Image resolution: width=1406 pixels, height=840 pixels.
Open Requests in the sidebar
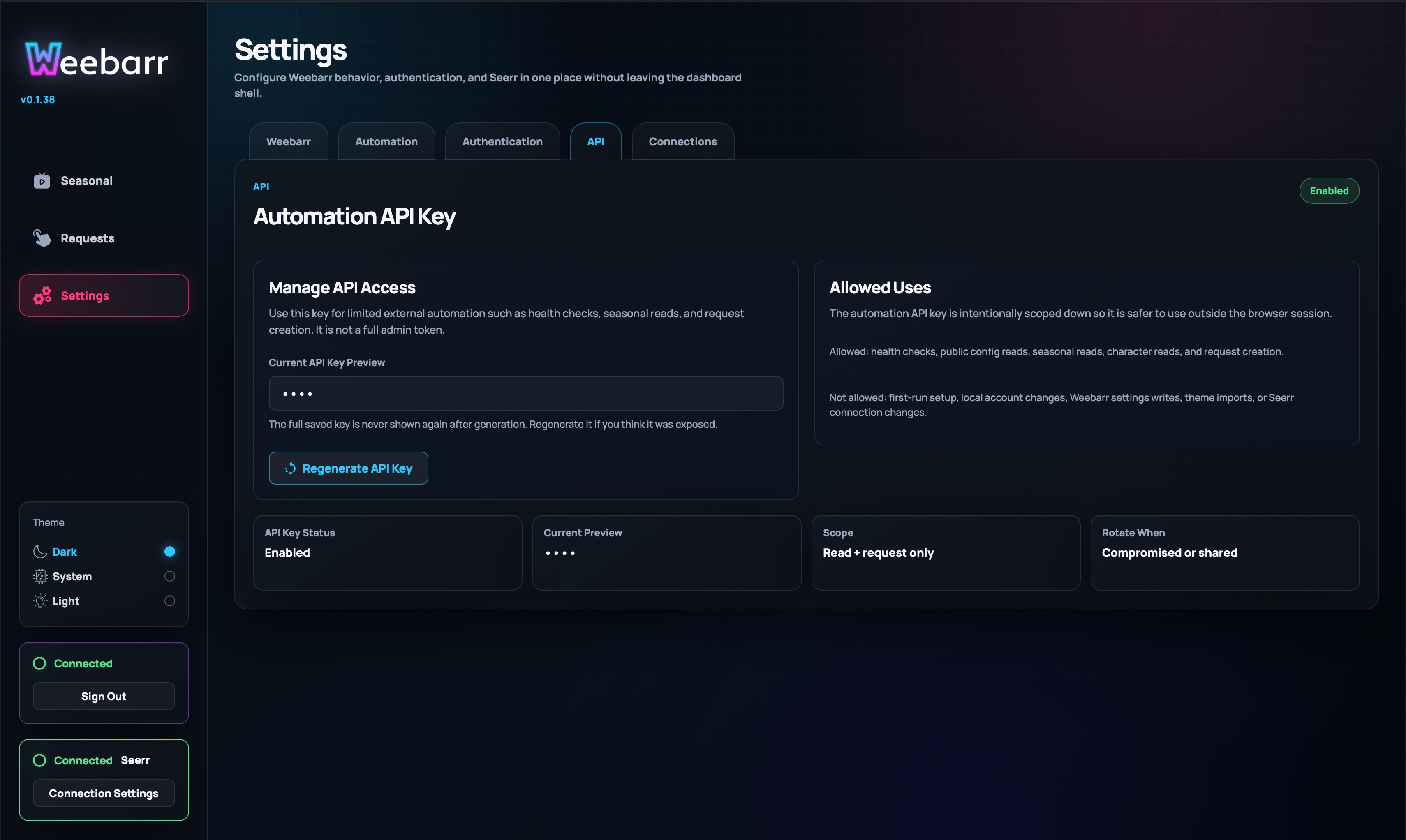click(104, 238)
